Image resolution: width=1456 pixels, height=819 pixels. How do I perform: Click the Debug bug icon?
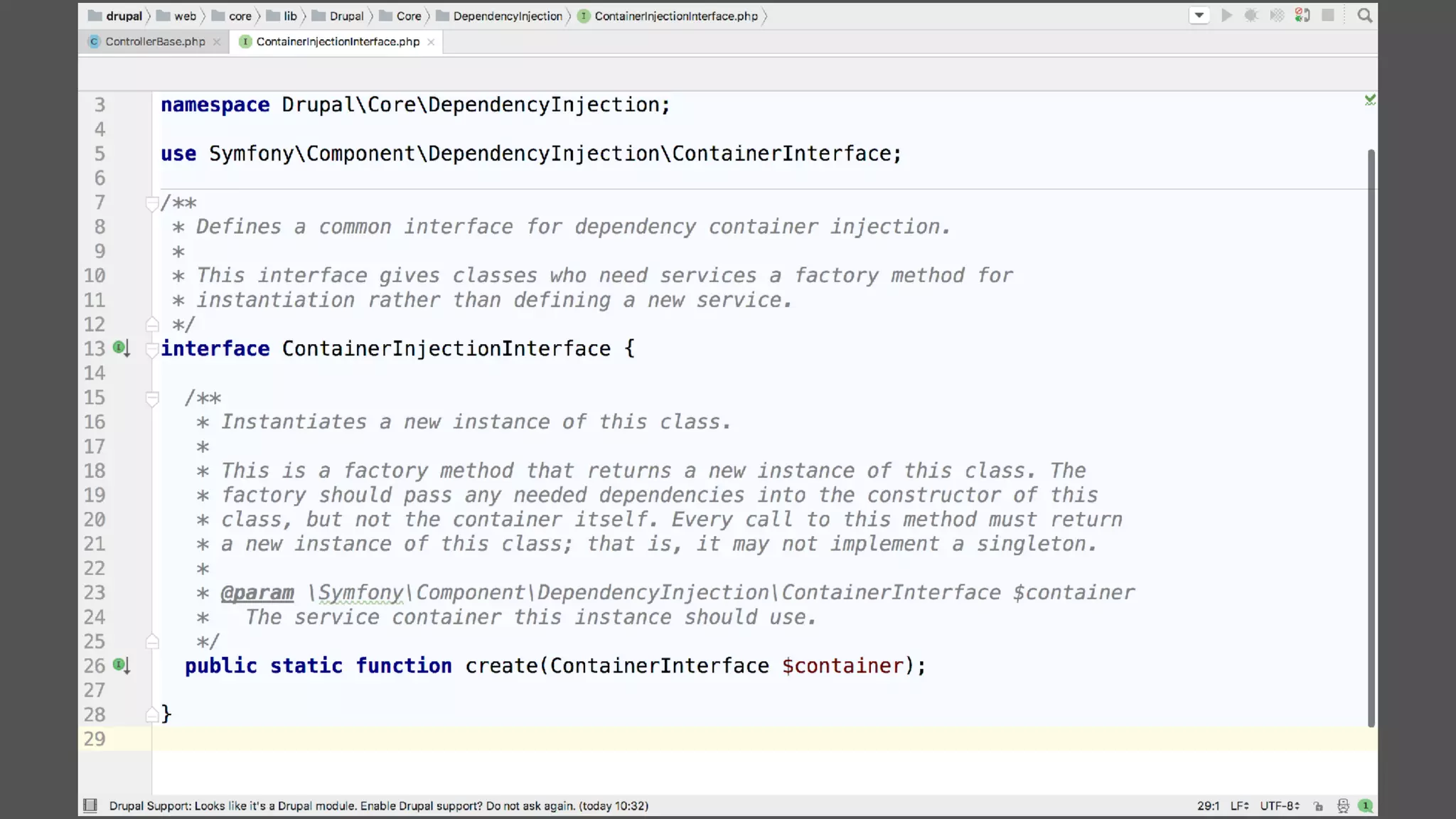tap(1251, 16)
